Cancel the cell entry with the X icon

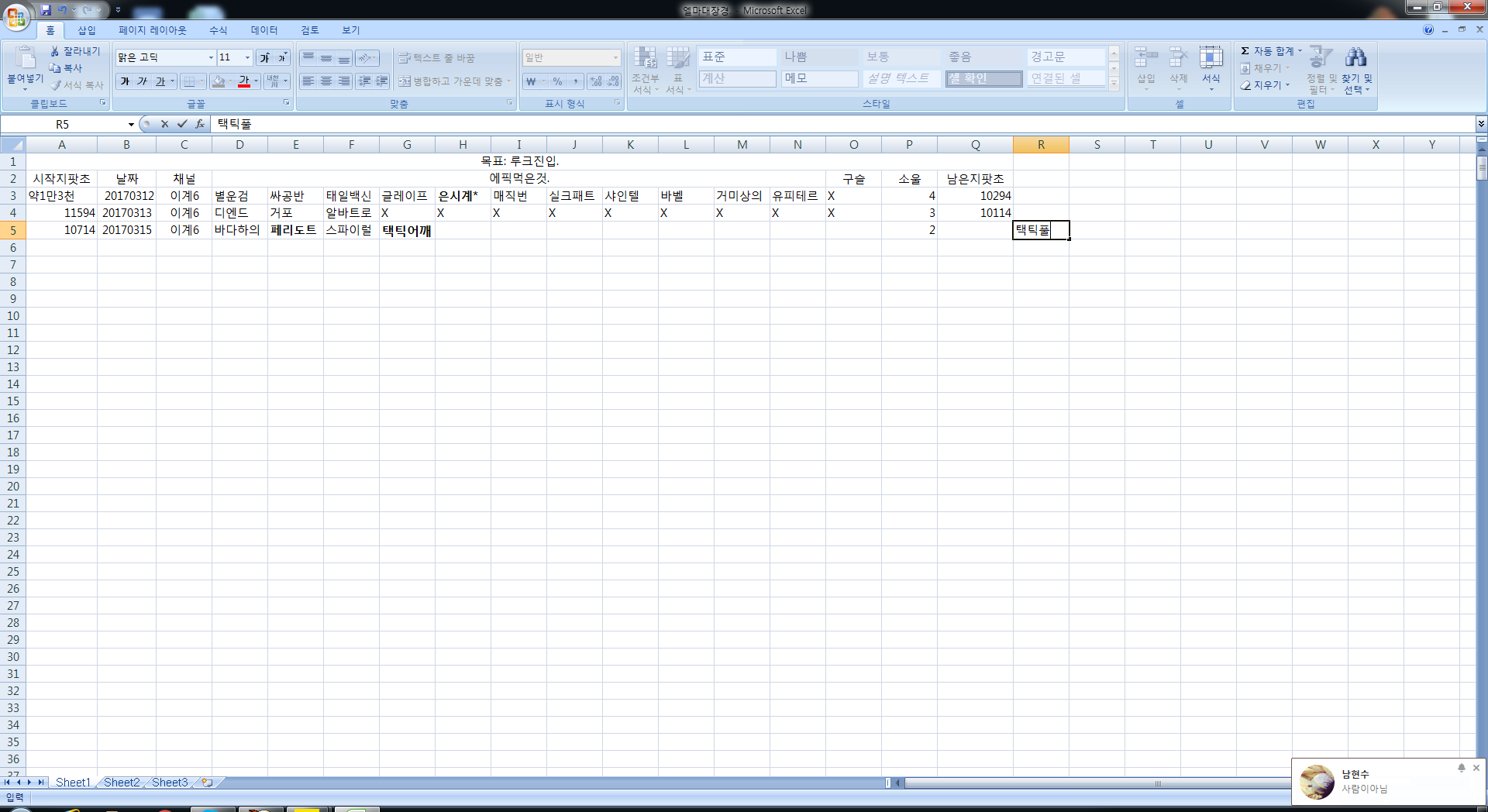click(x=164, y=124)
